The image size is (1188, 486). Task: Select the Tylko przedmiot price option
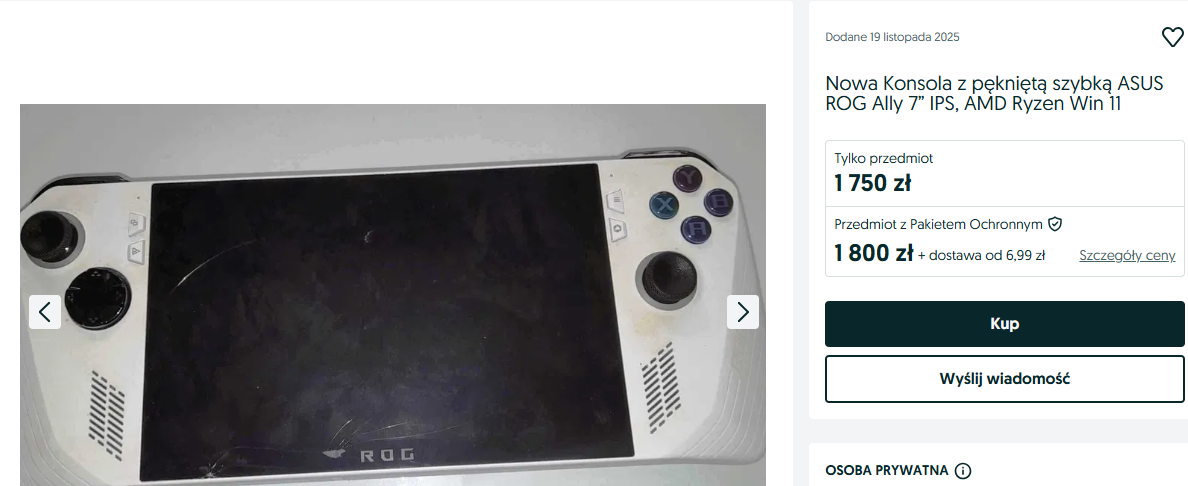[x=1004, y=174]
